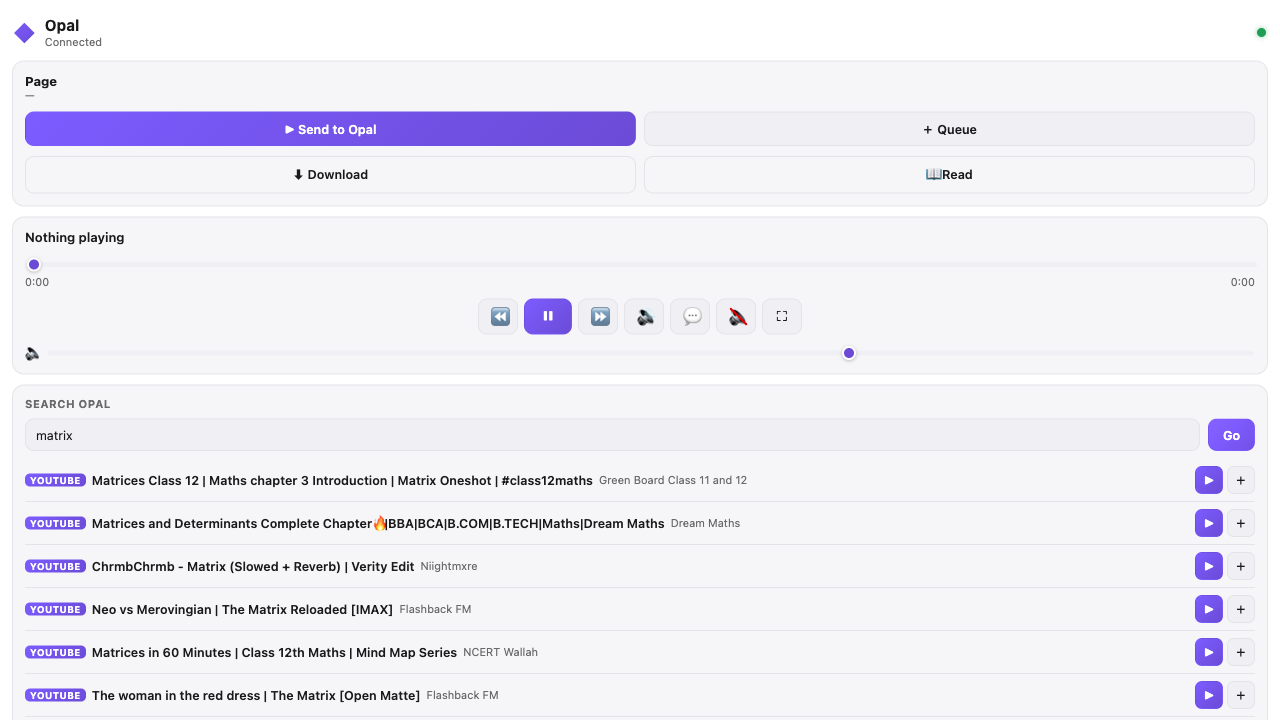Screen dimensions: 1280x720
Task: Click YouTube badge on ChrmbChrmb Matrix row
Action: [55, 566]
